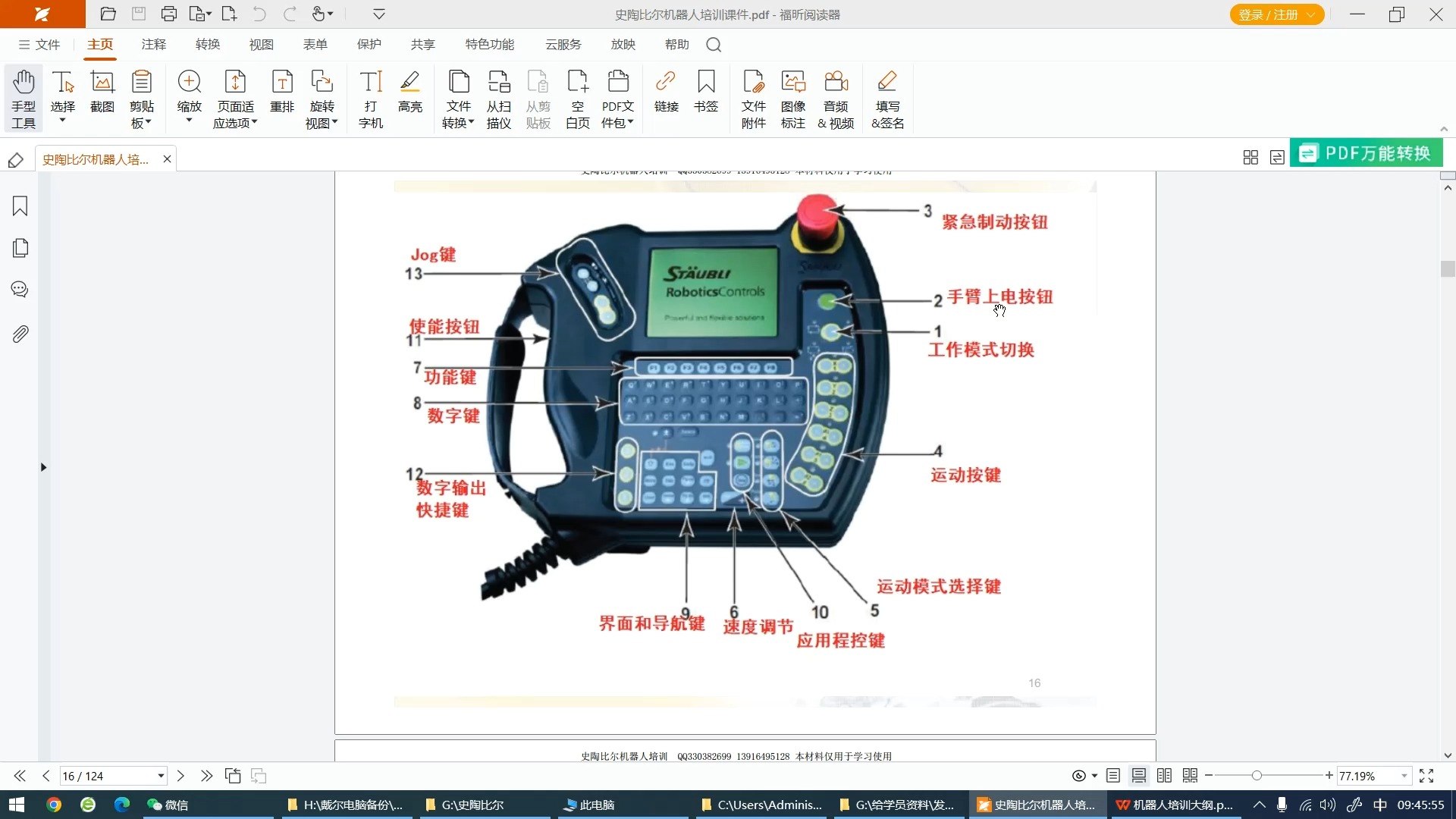Enable continuous page view mode

click(1138, 776)
